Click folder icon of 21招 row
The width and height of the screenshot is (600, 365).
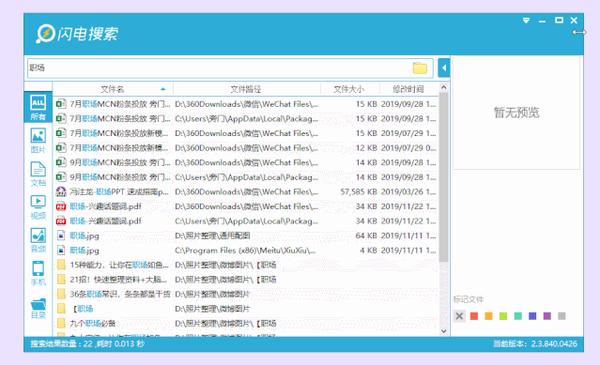pyautogui.click(x=61, y=279)
